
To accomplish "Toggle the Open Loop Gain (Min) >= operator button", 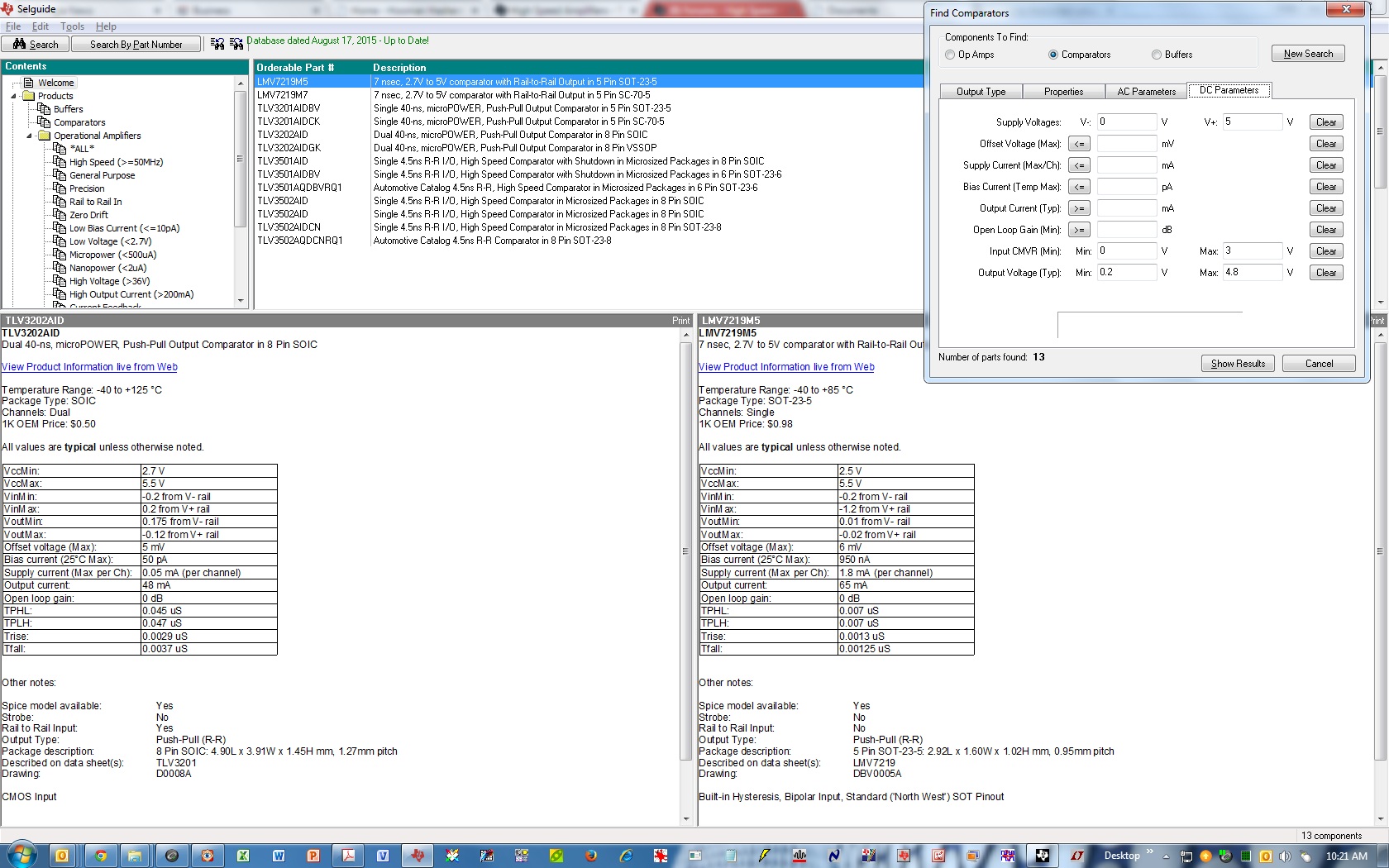I will pyautogui.click(x=1079, y=230).
